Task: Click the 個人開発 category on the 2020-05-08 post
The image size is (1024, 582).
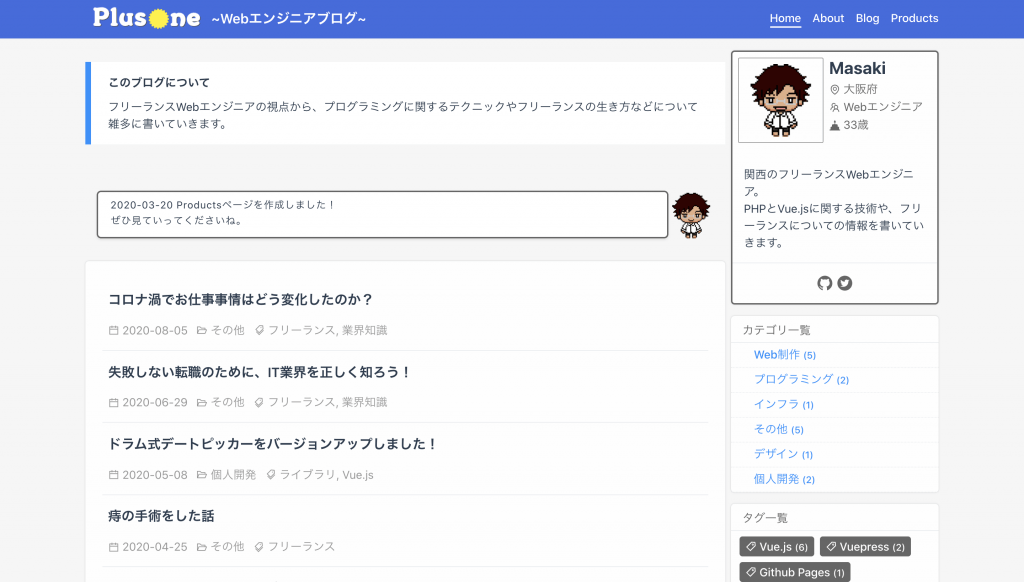Action: tap(233, 475)
